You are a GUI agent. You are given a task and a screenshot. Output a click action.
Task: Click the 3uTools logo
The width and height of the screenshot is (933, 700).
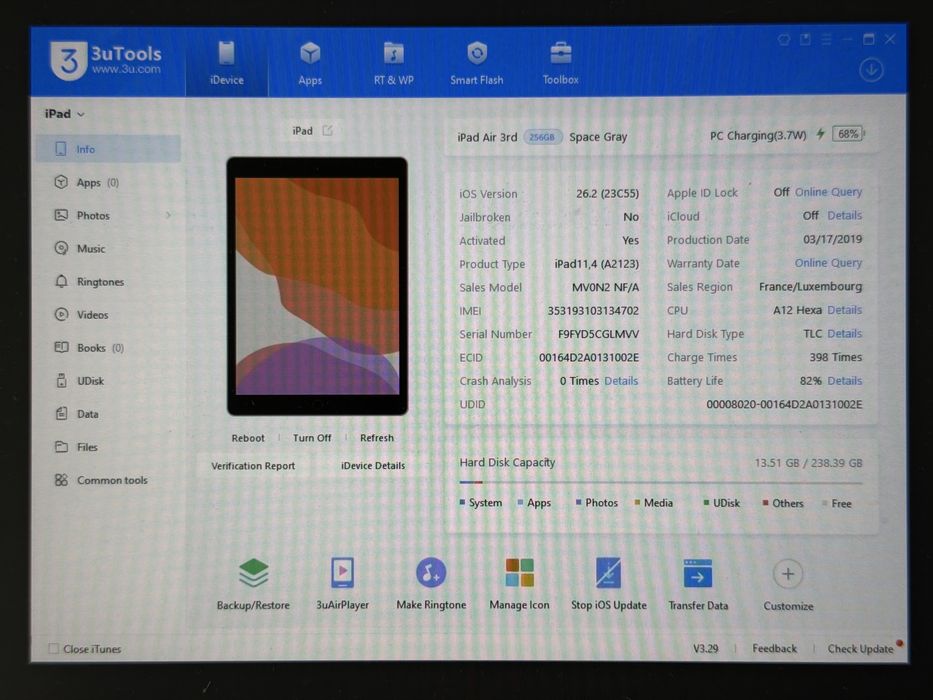[107, 60]
